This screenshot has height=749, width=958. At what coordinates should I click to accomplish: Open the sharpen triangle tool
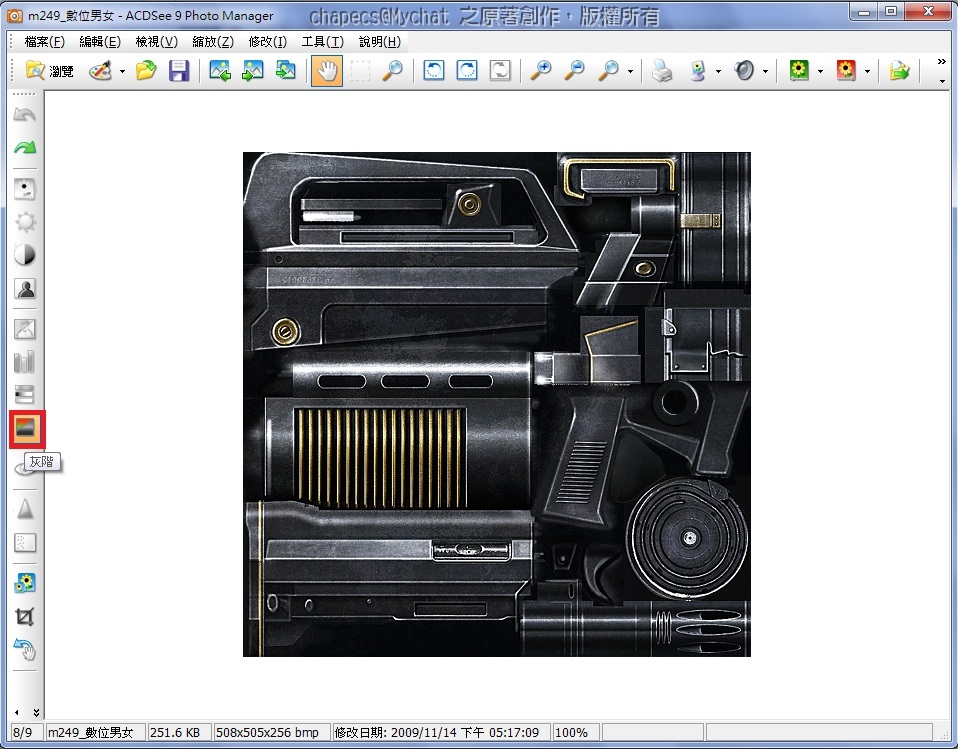(25, 509)
